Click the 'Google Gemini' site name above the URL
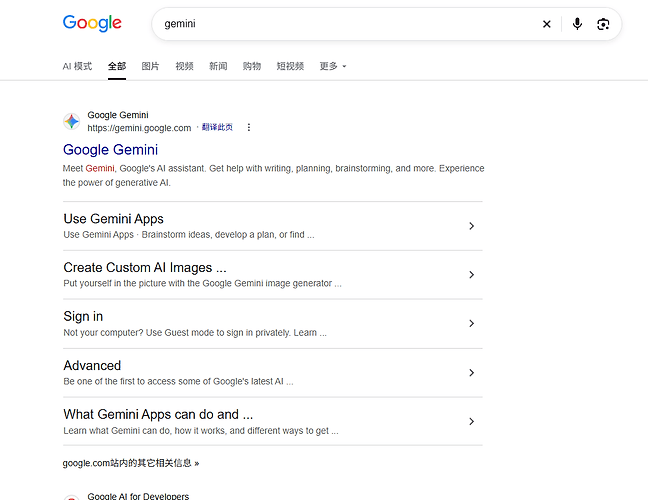Screen dimensions: 648x500 point(118,115)
